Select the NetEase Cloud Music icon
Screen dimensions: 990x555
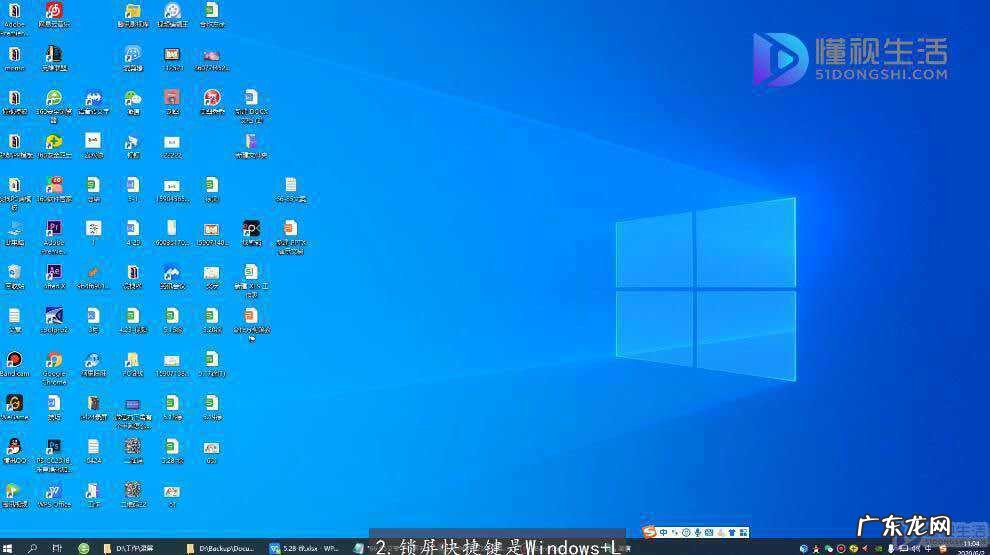(x=54, y=12)
